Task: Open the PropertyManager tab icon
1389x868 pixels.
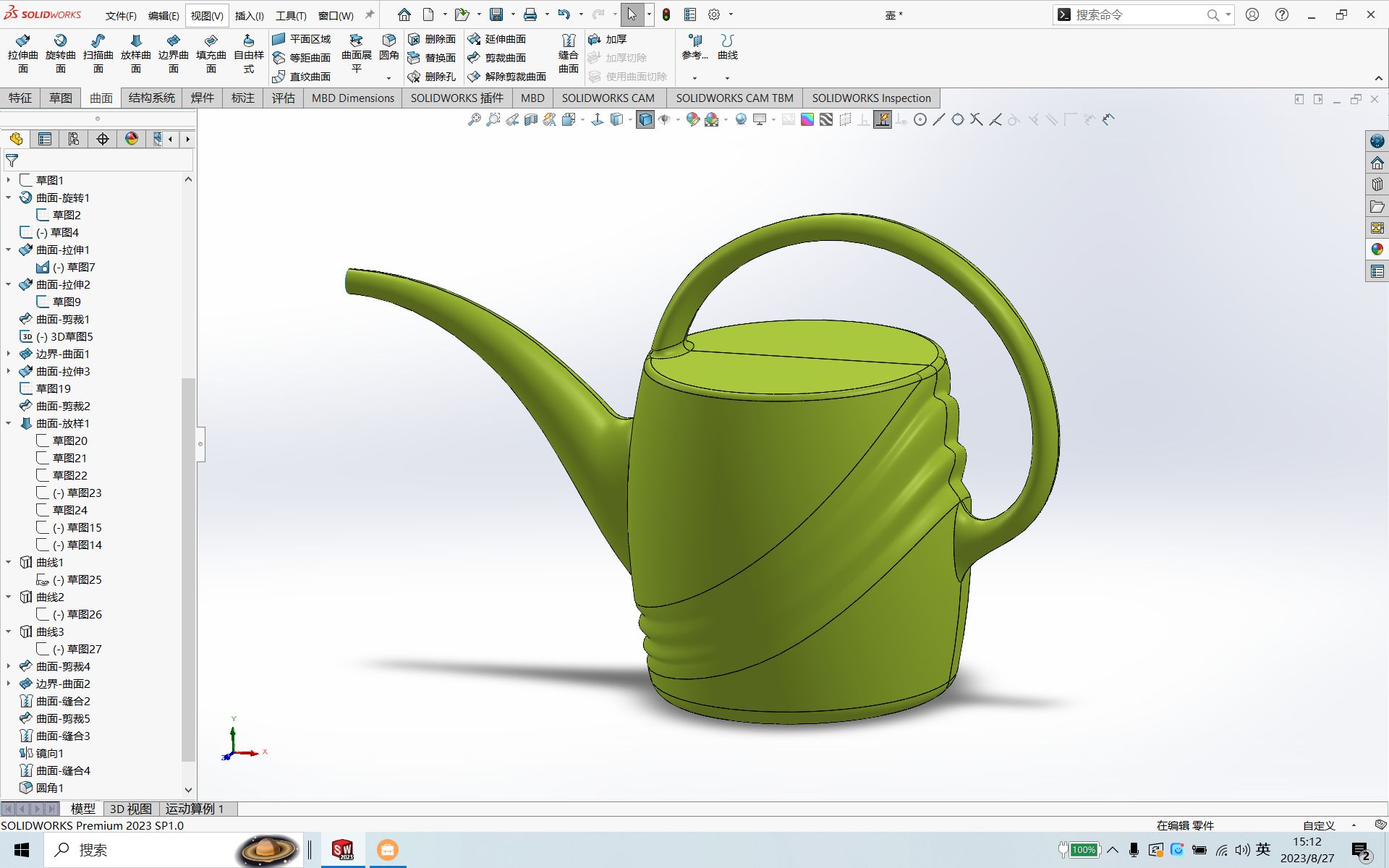Action: coord(45,139)
